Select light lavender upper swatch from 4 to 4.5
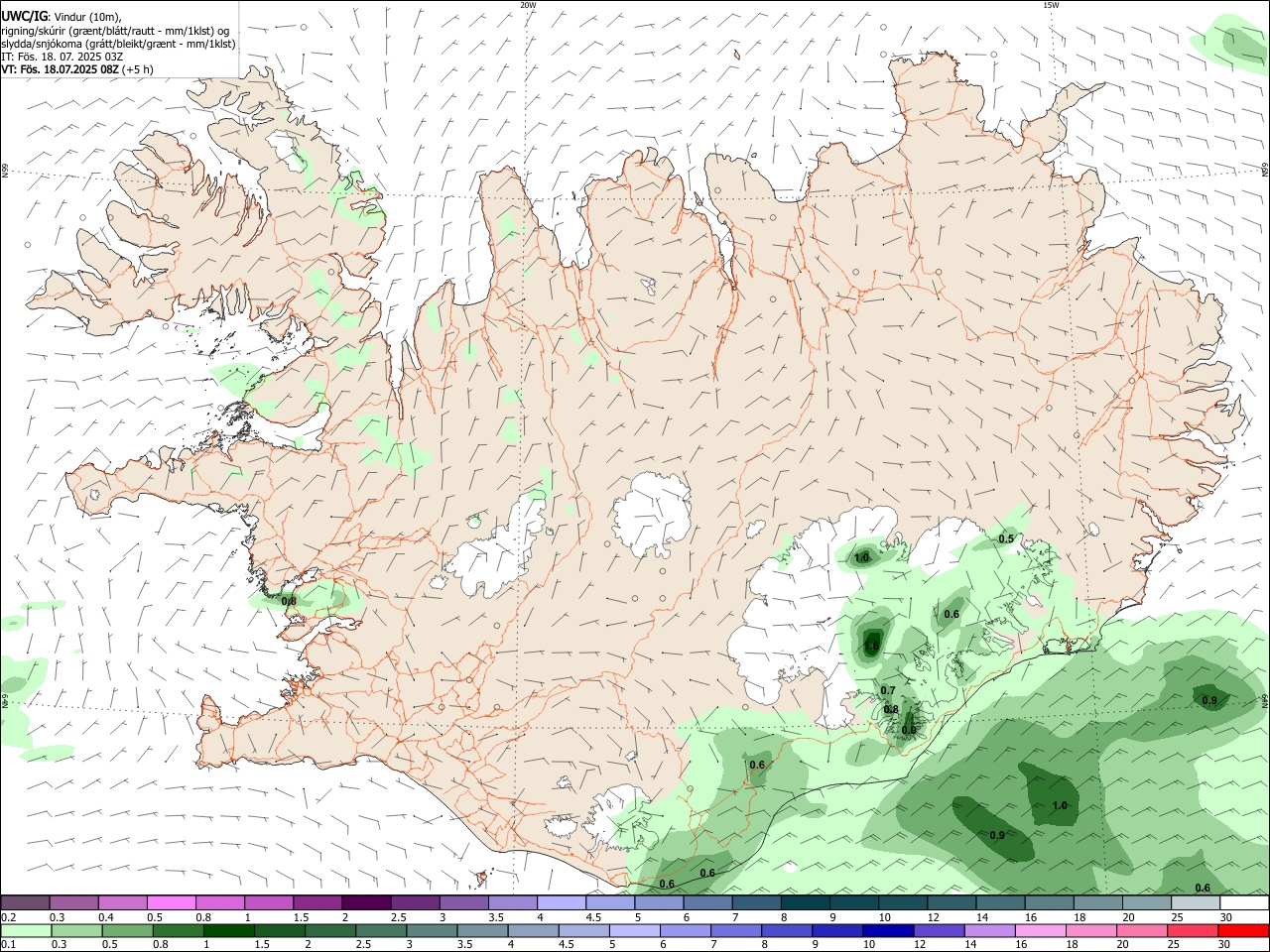This screenshot has height=952, width=1270. coord(562,902)
